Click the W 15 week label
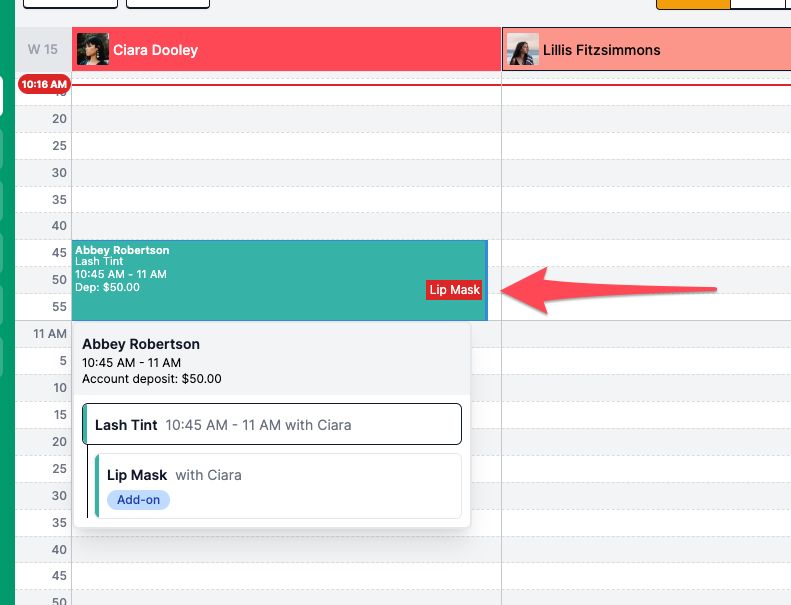Image resolution: width=791 pixels, height=605 pixels. pyautogui.click(x=42, y=50)
